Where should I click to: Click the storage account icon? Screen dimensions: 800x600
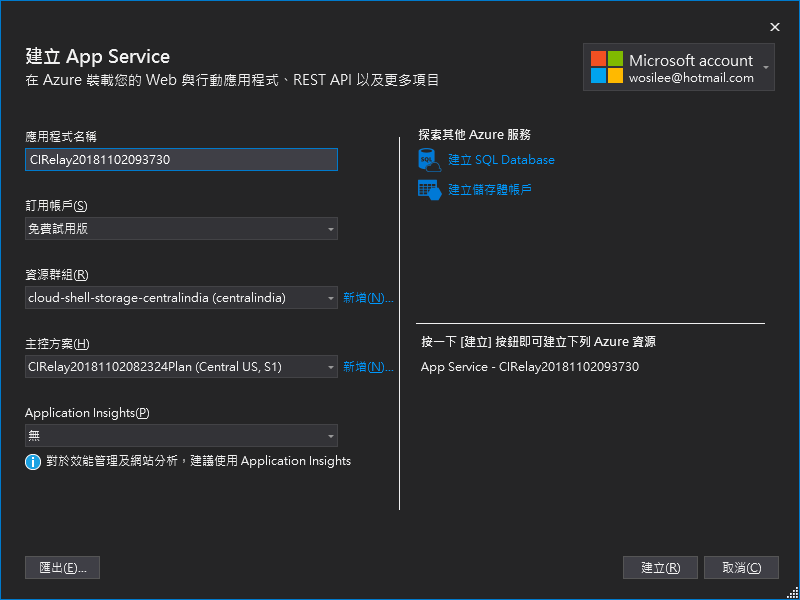click(429, 189)
